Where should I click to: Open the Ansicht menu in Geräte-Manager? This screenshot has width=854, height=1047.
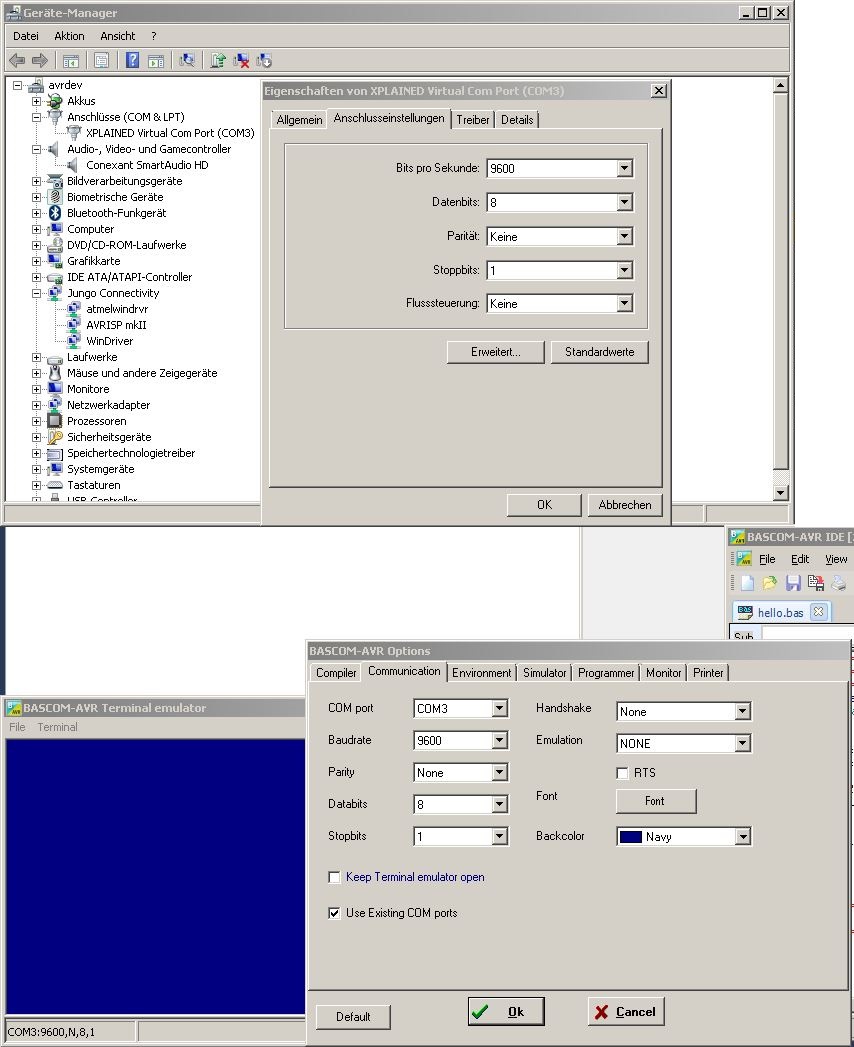tap(118, 36)
